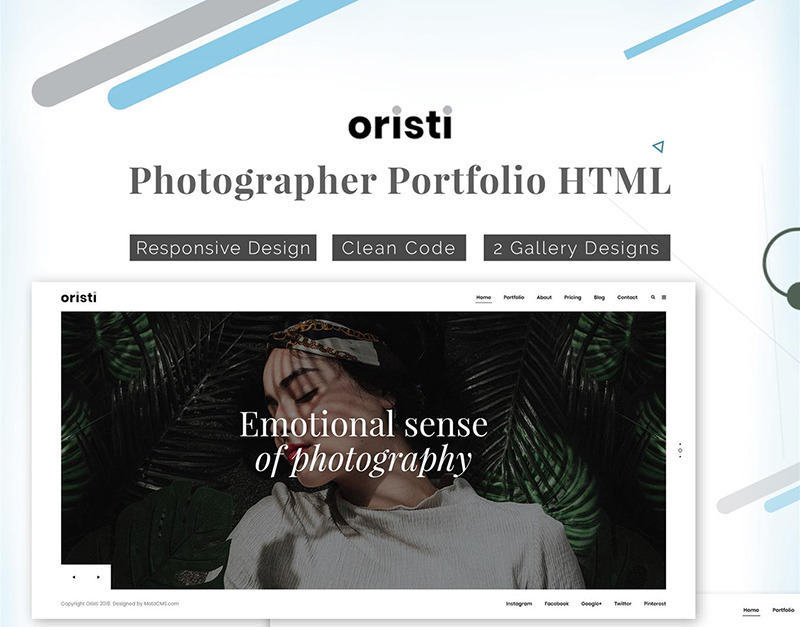This screenshot has width=800, height=627.
Task: Open the hamburger menu icon in the header
Action: tap(664, 297)
